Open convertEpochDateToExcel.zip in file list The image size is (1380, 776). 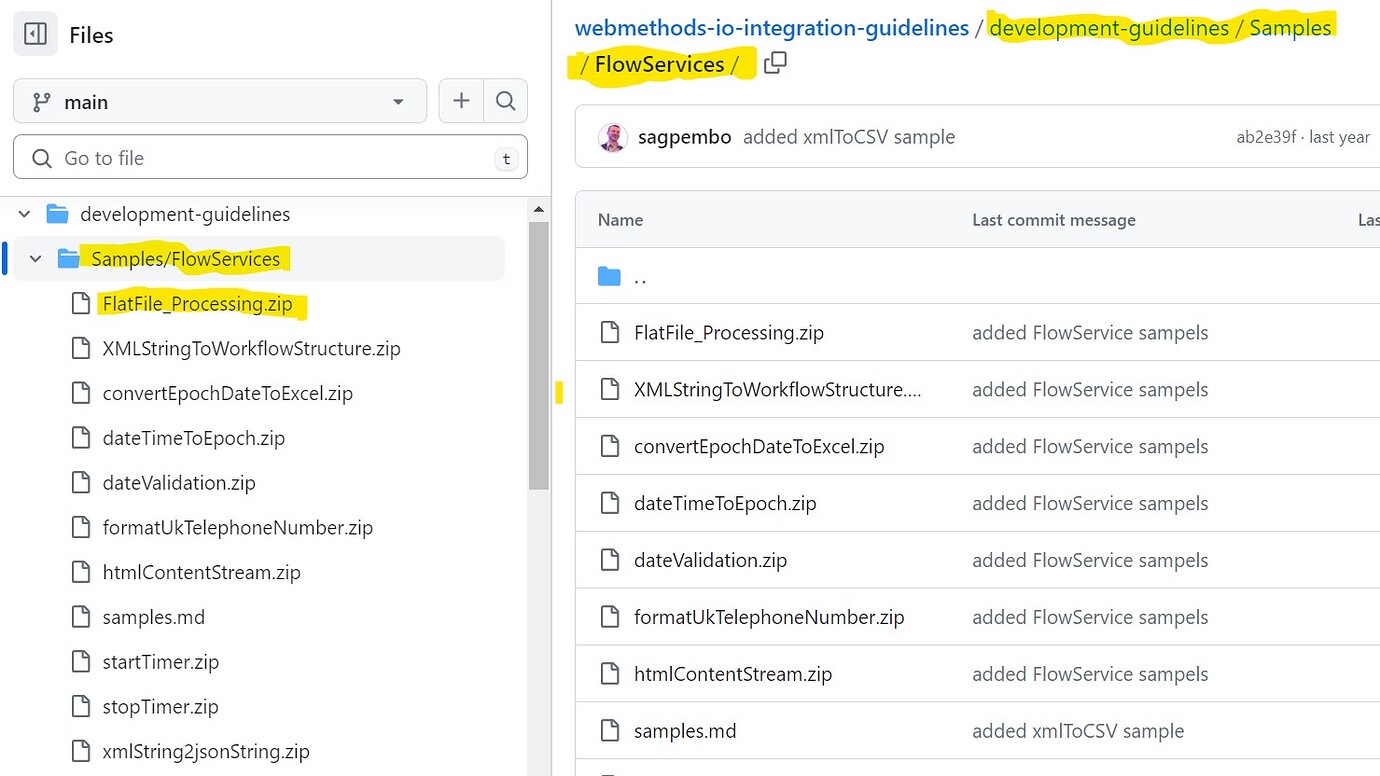pyautogui.click(x=759, y=447)
